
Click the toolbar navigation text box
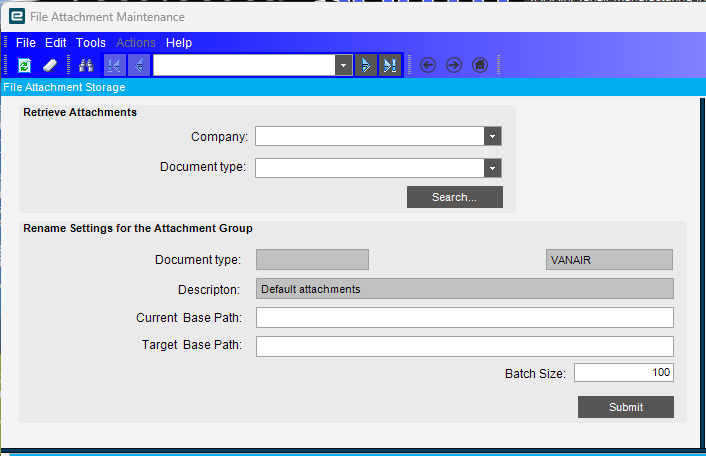244,66
